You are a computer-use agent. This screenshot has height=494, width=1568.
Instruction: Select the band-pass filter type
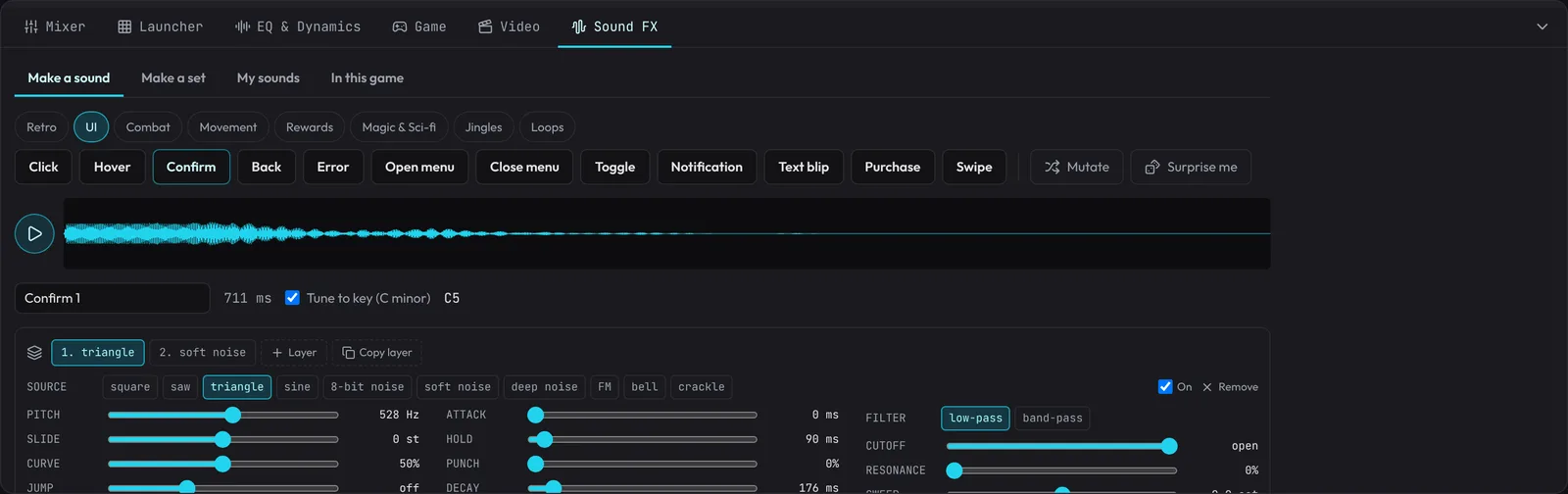click(1053, 419)
